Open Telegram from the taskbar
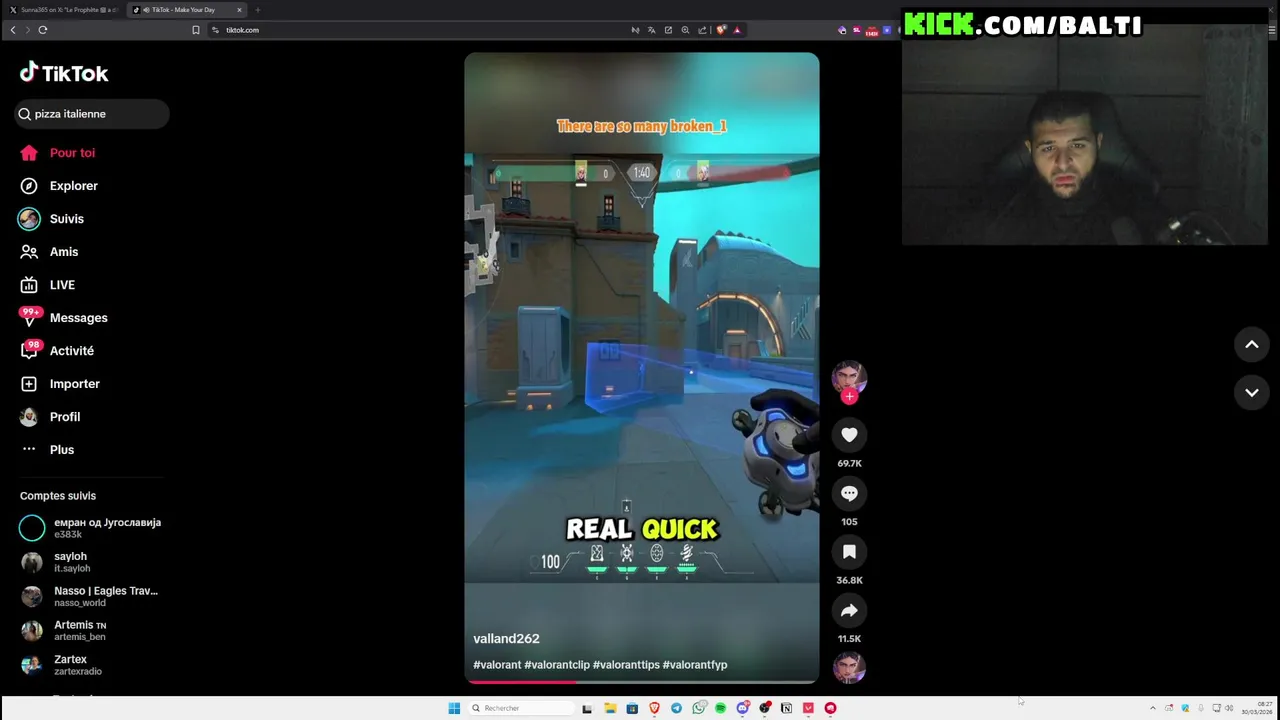 click(676, 708)
